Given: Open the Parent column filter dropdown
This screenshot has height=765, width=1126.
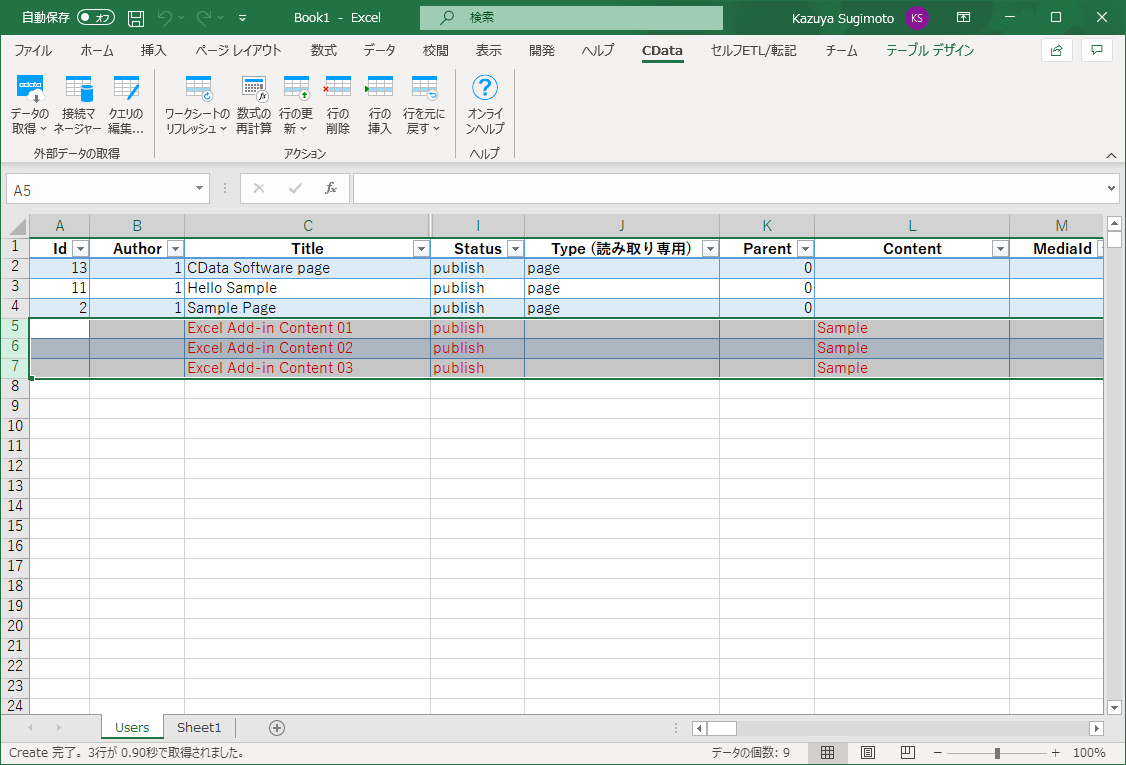Looking at the screenshot, I should pyautogui.click(x=805, y=249).
